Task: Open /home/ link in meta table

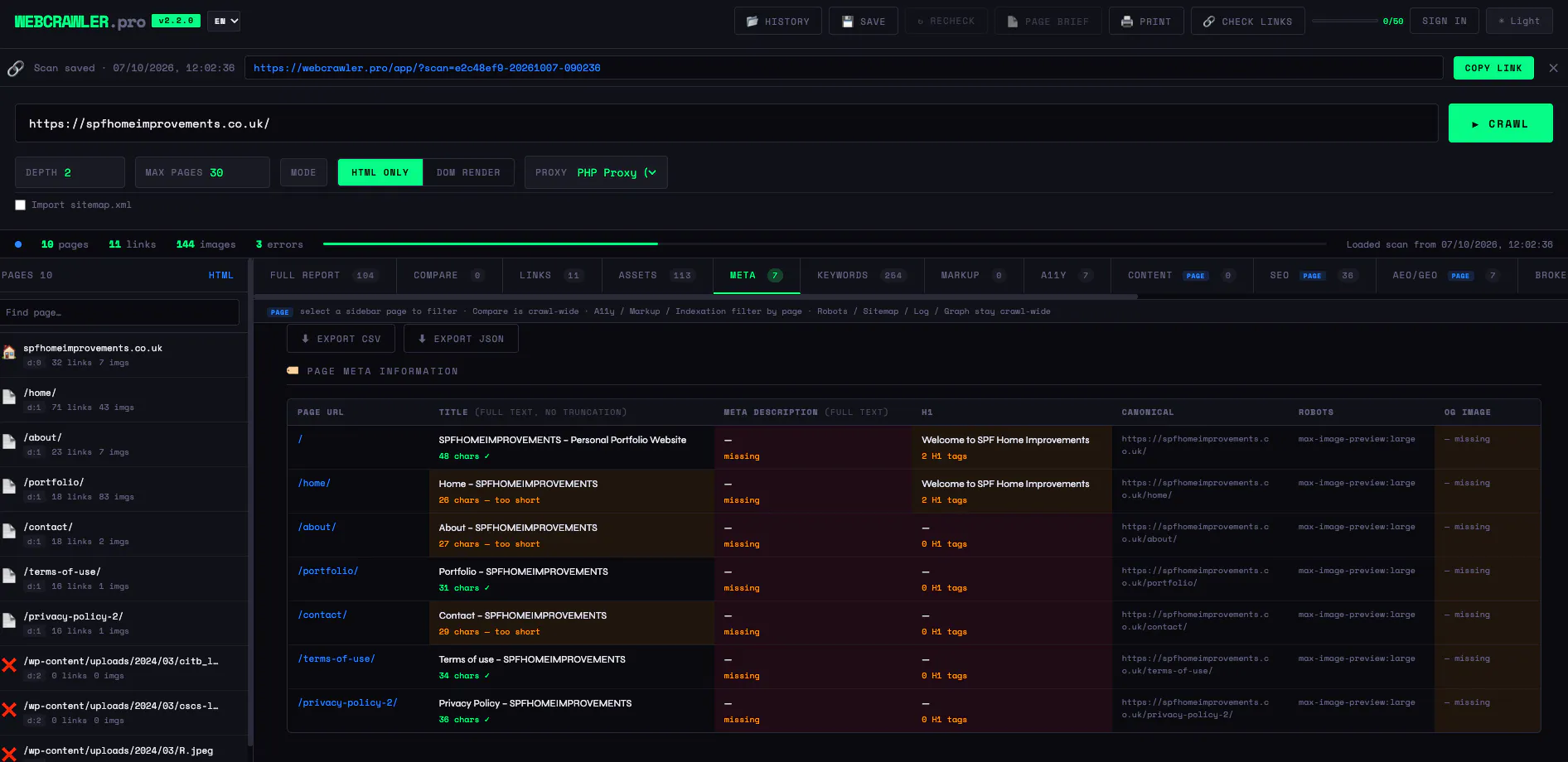Action: pos(314,483)
